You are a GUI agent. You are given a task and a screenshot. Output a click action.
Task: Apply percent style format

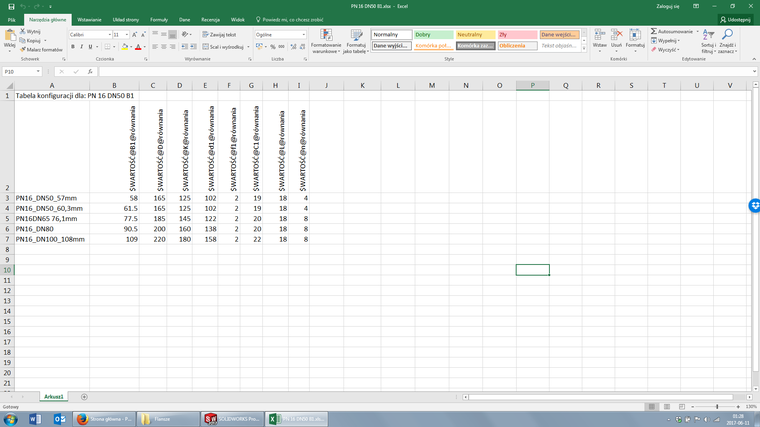tap(273, 47)
